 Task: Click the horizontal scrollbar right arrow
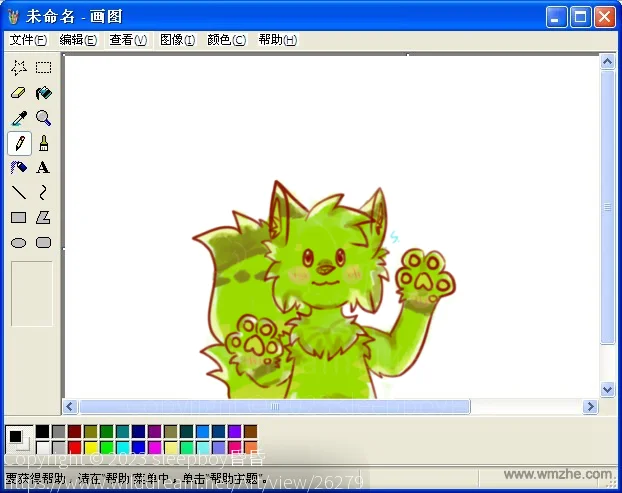tap(590, 407)
